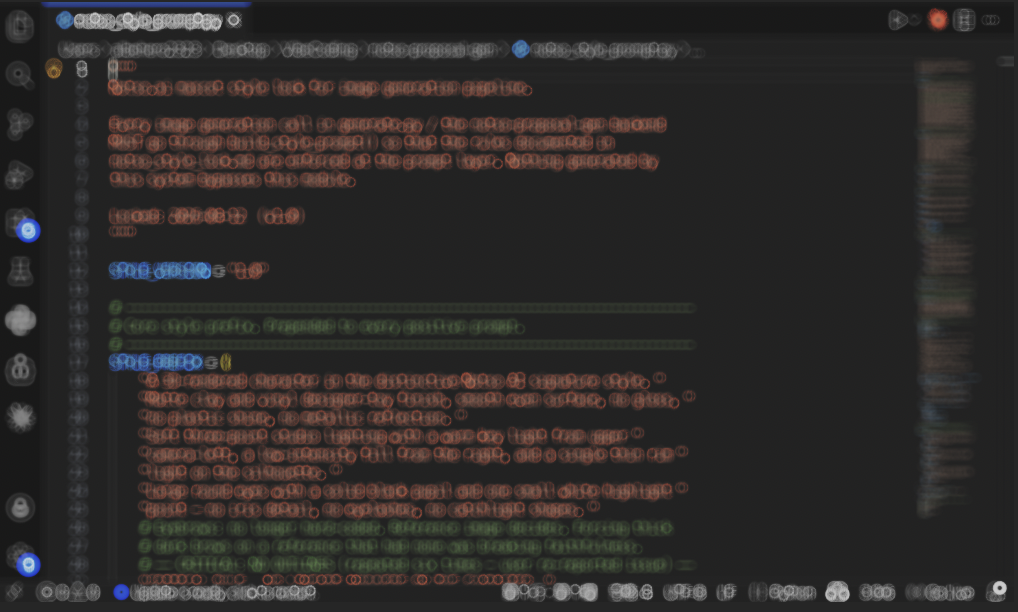
Task: Click the unsaved dot on the file tab
Action: tap(234, 21)
